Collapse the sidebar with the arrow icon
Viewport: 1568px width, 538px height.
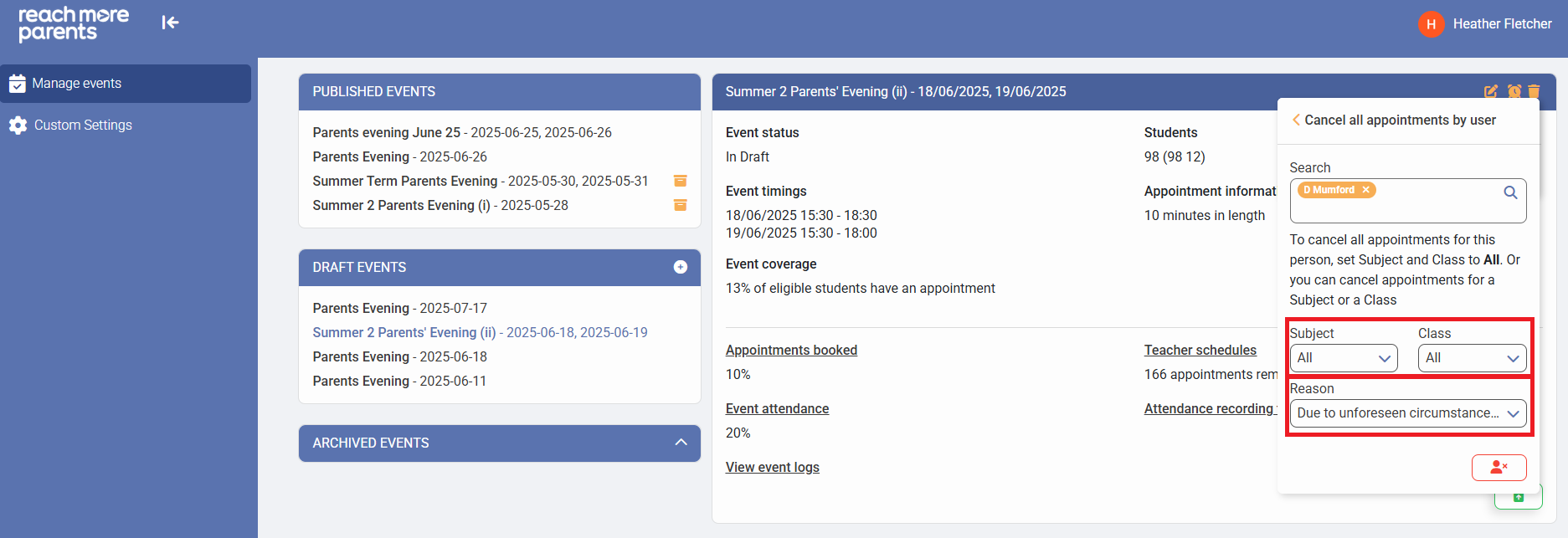point(170,23)
